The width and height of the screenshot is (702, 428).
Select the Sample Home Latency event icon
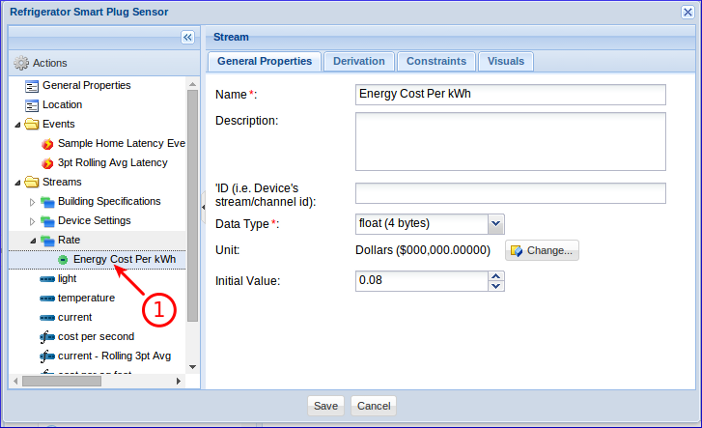click(47, 144)
